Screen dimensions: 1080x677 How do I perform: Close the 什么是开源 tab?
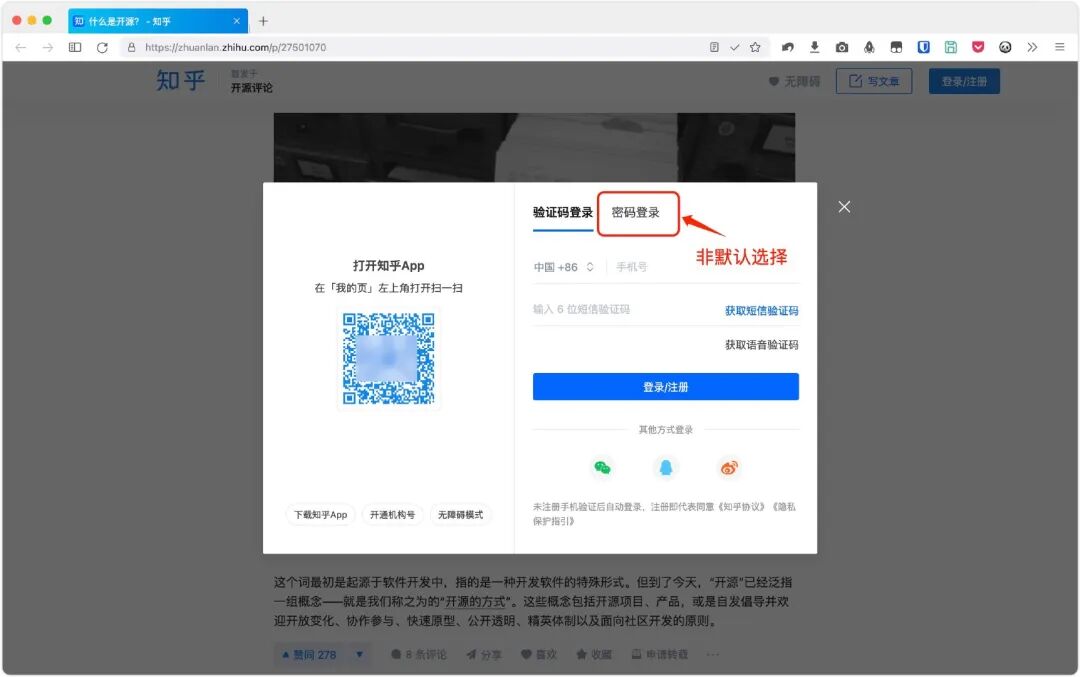pyautogui.click(x=236, y=21)
